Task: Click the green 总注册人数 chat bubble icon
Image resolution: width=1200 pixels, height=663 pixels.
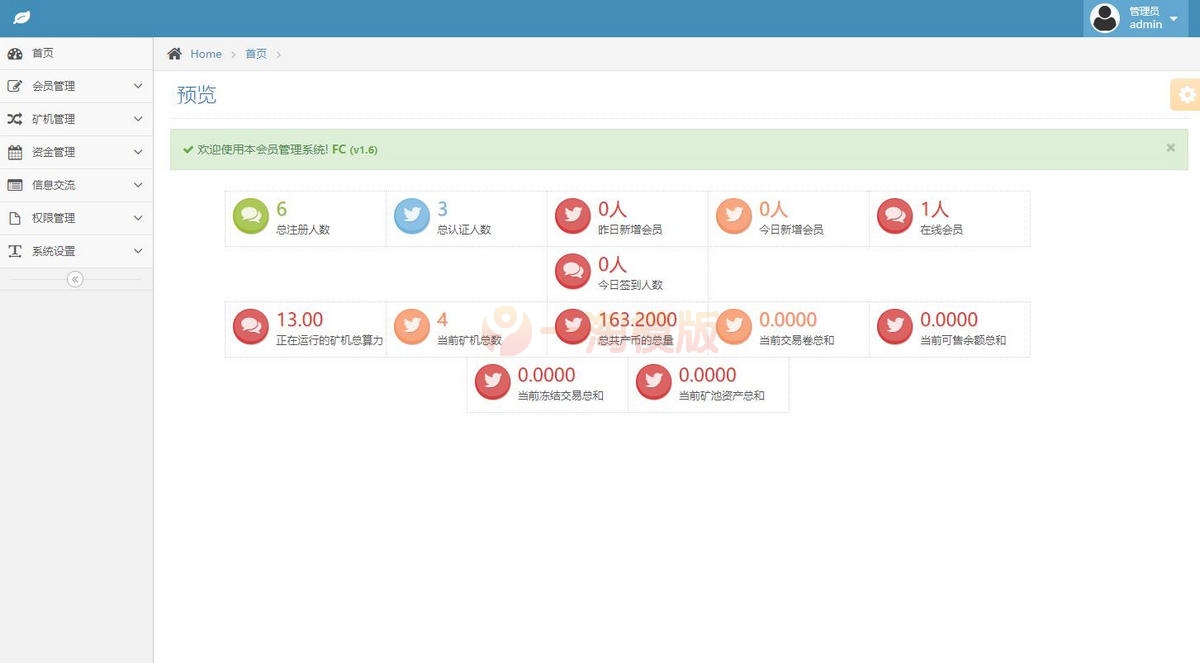Action: (251, 216)
